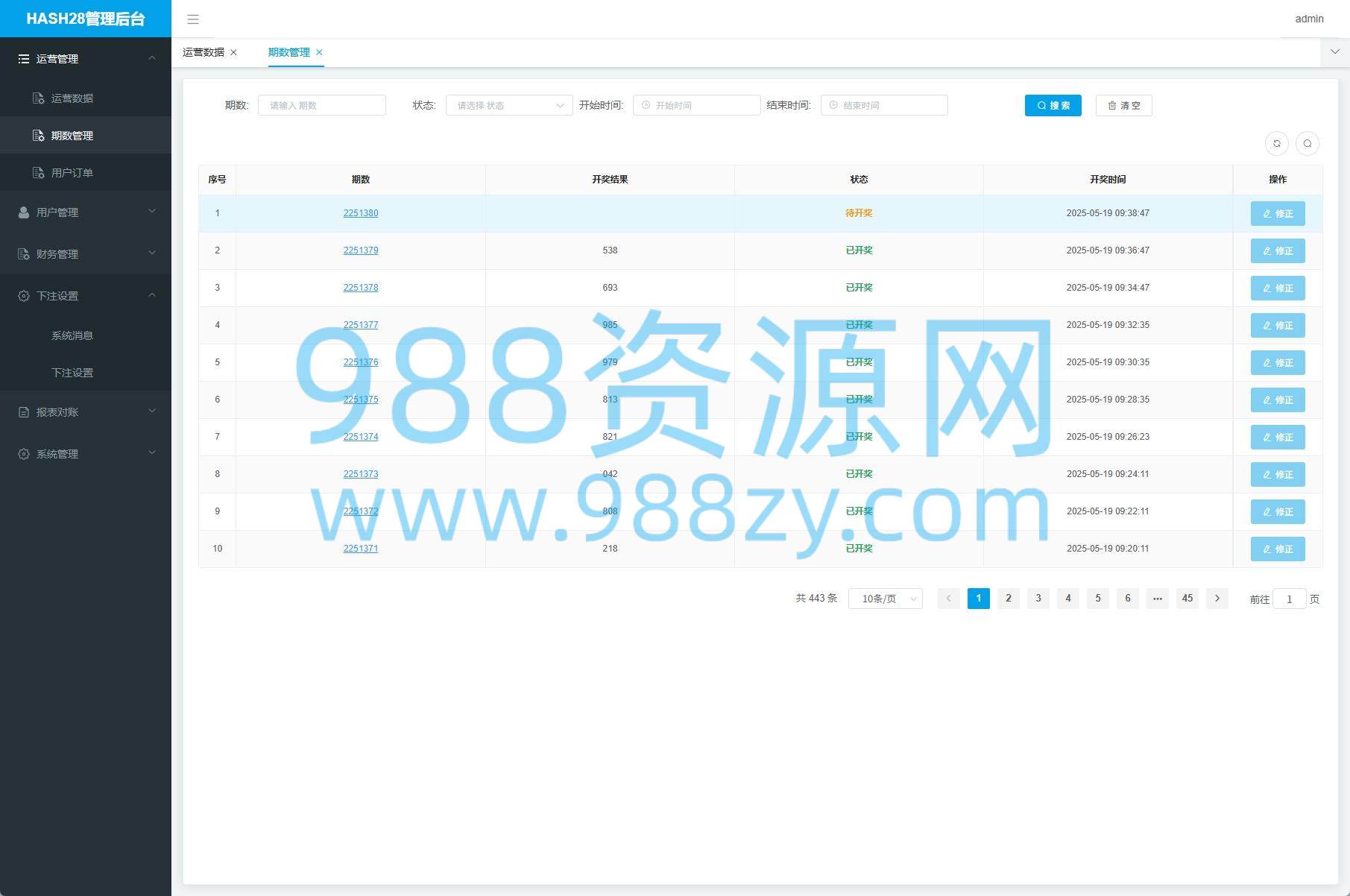Click the 清空 clear button
The height and width of the screenshot is (896, 1350).
tap(1123, 106)
